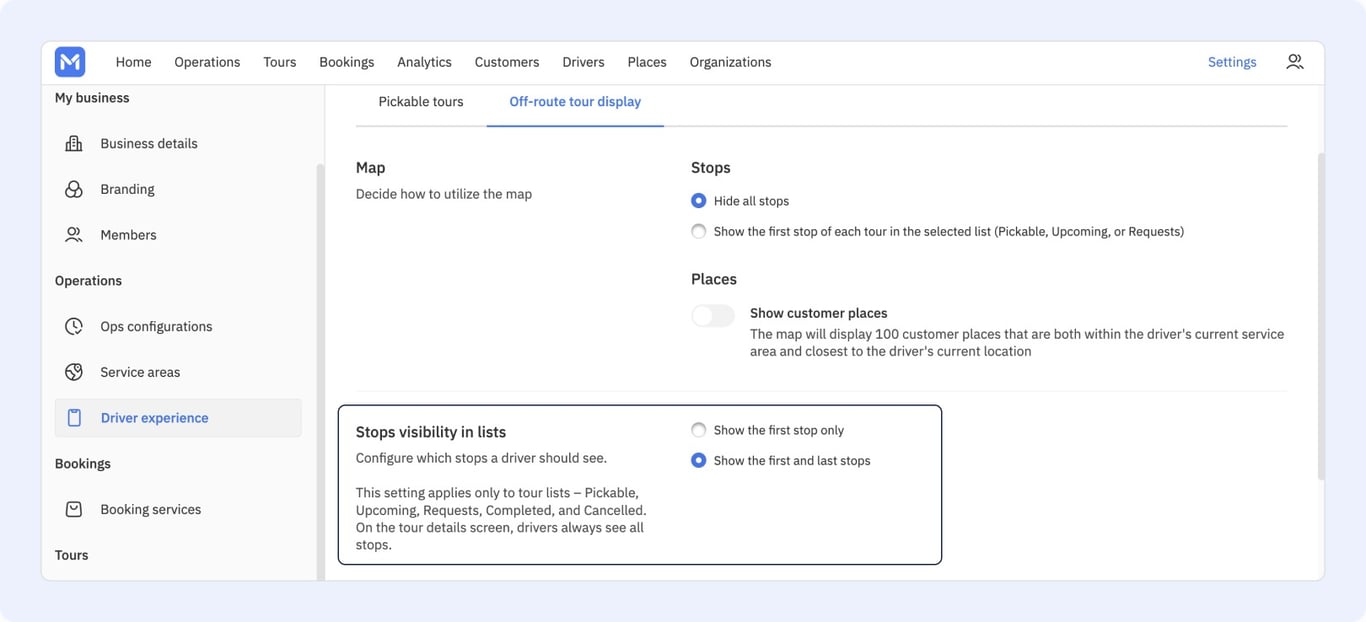
Task: Select Show the first and last stops
Action: point(699,460)
